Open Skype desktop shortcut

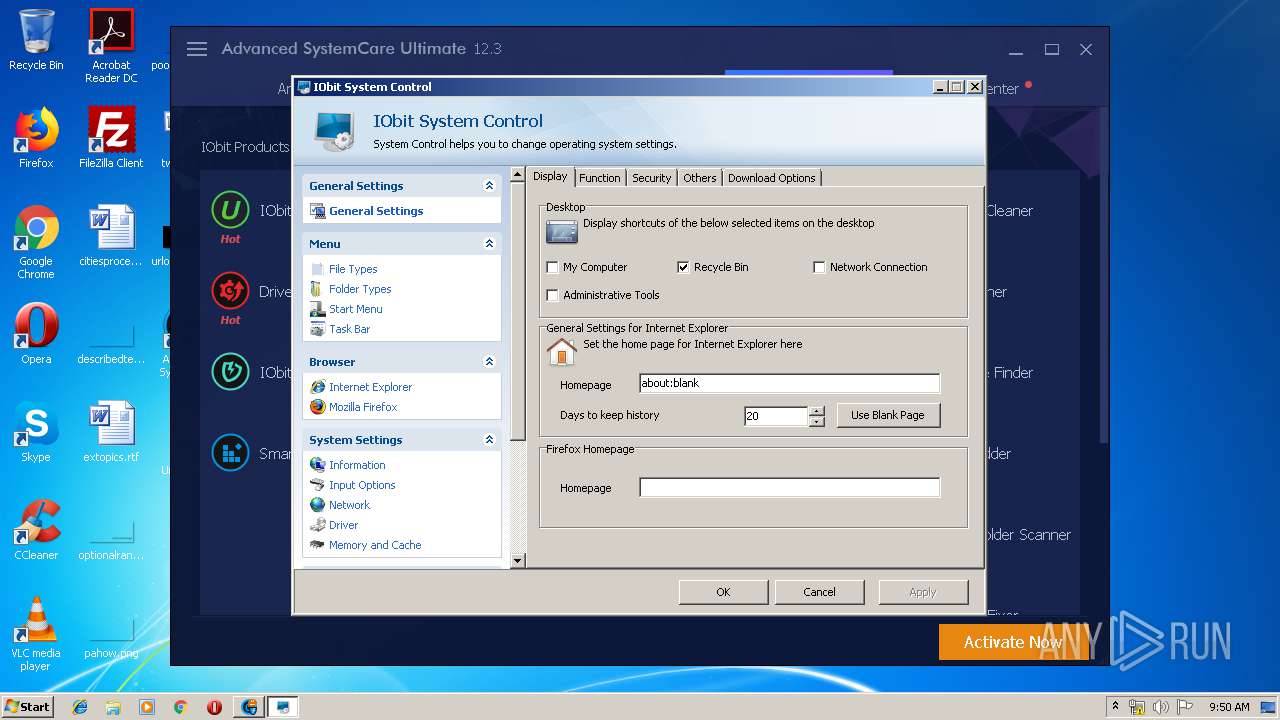tap(36, 432)
